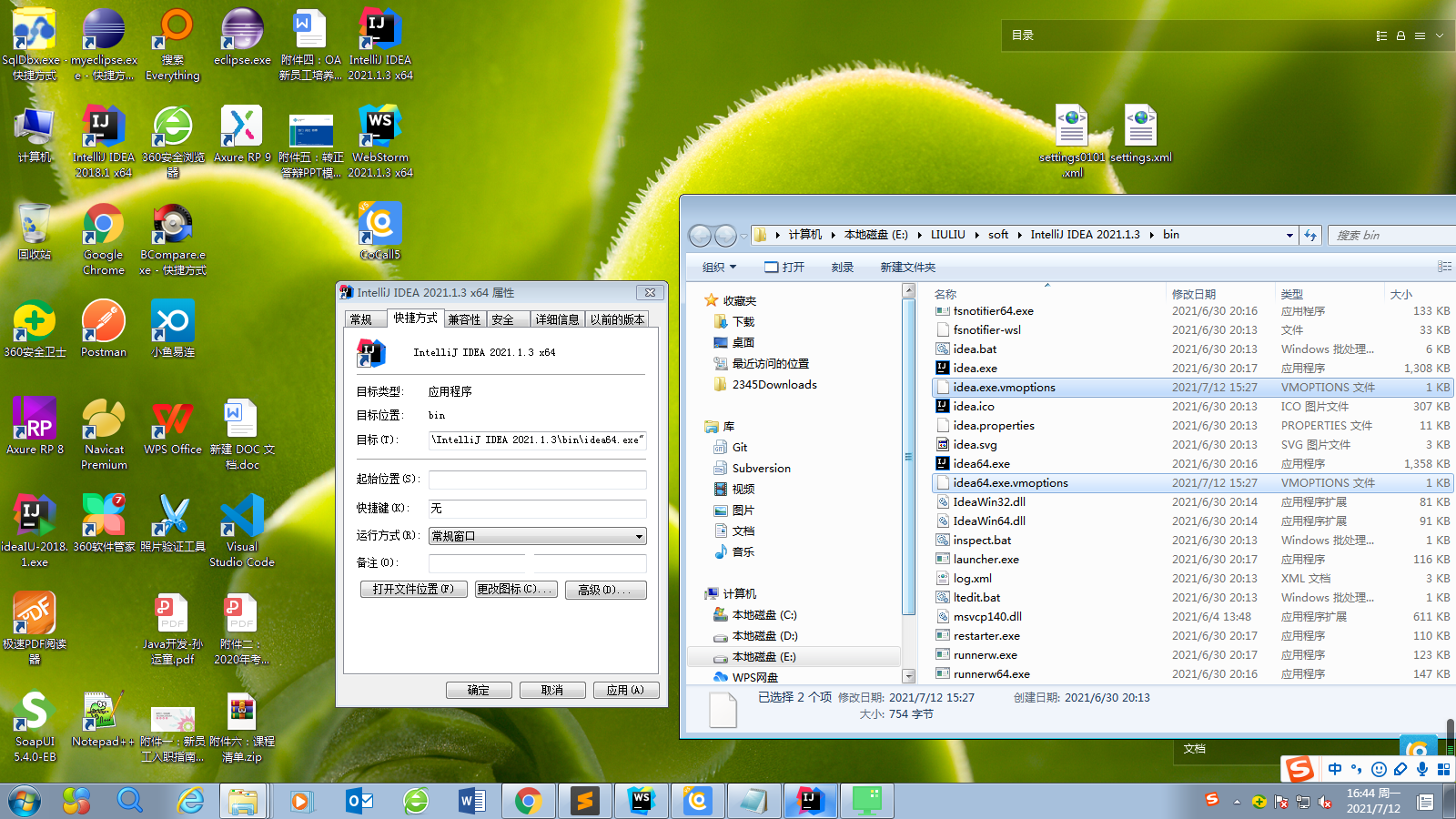Launch Google Chrome desktop icon
The width and height of the screenshot is (1456, 819).
click(104, 238)
